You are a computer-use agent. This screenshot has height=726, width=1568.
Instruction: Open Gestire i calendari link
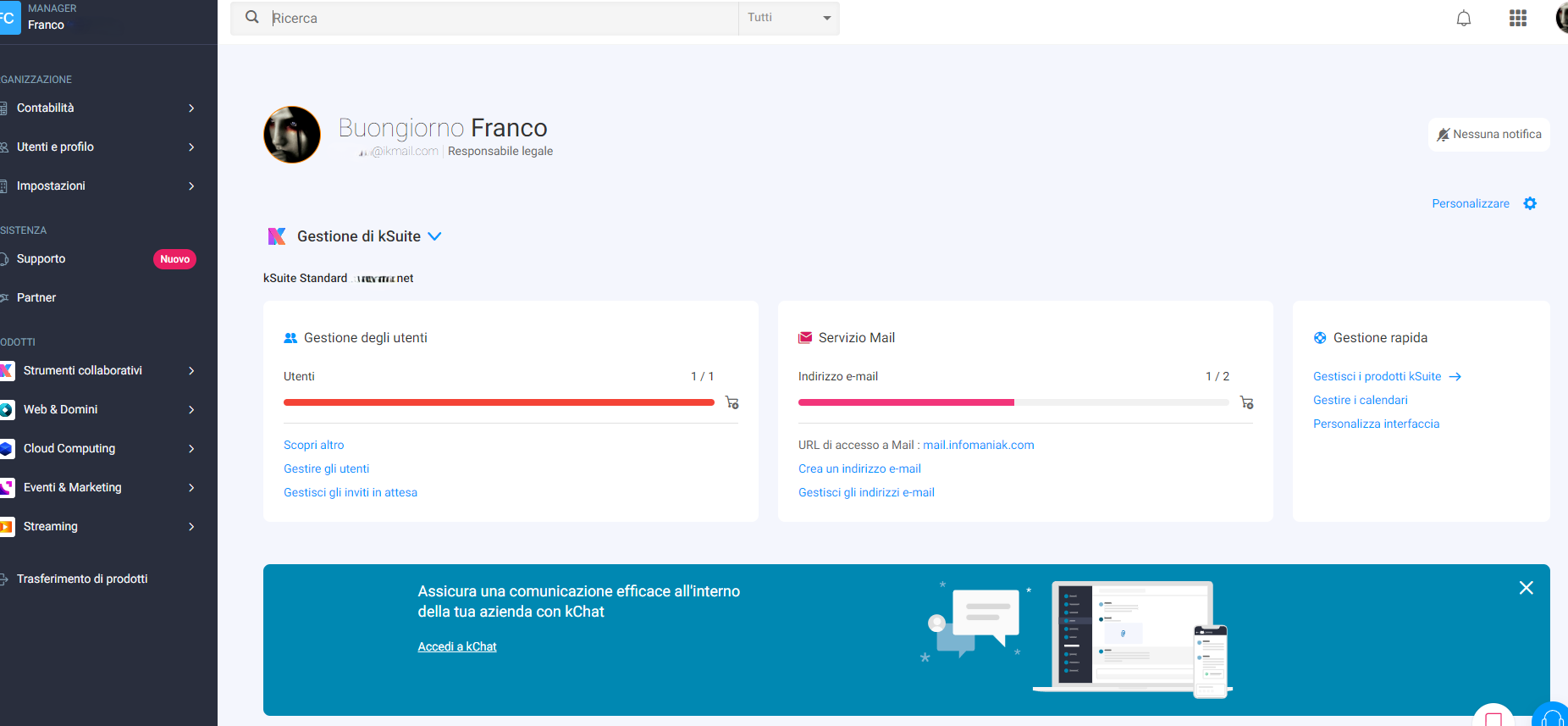point(1360,400)
